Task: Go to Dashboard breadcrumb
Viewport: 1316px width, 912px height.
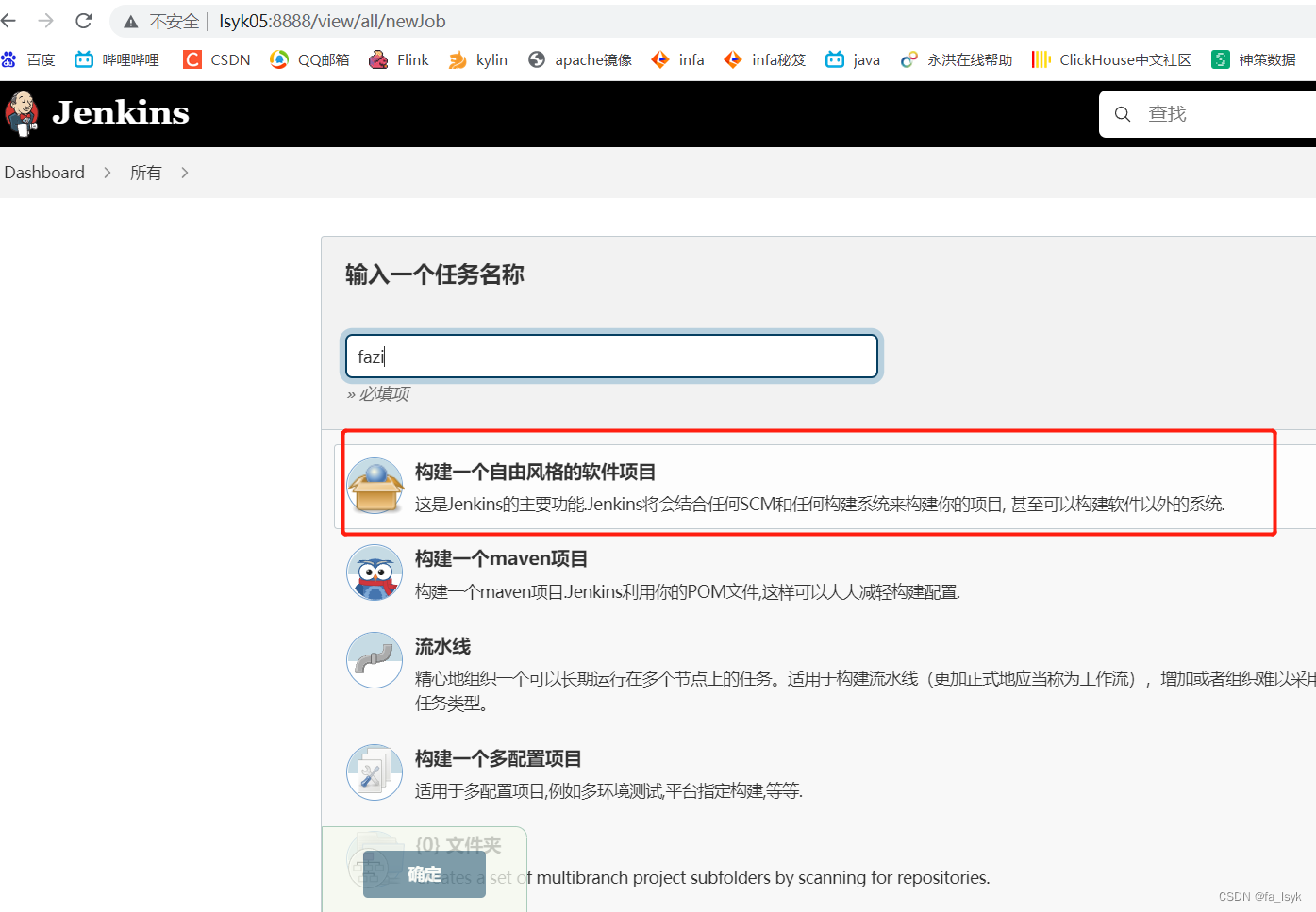Action: click(44, 173)
